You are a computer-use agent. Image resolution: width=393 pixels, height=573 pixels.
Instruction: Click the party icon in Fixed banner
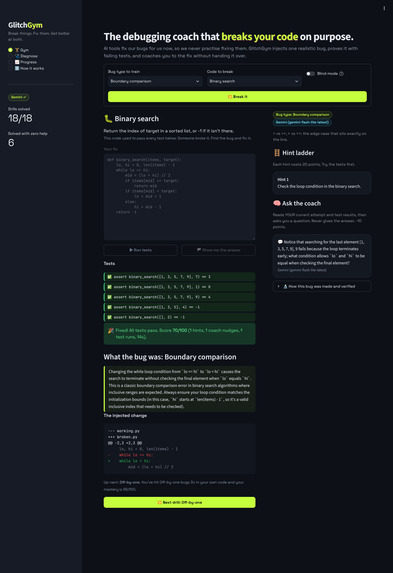110,331
